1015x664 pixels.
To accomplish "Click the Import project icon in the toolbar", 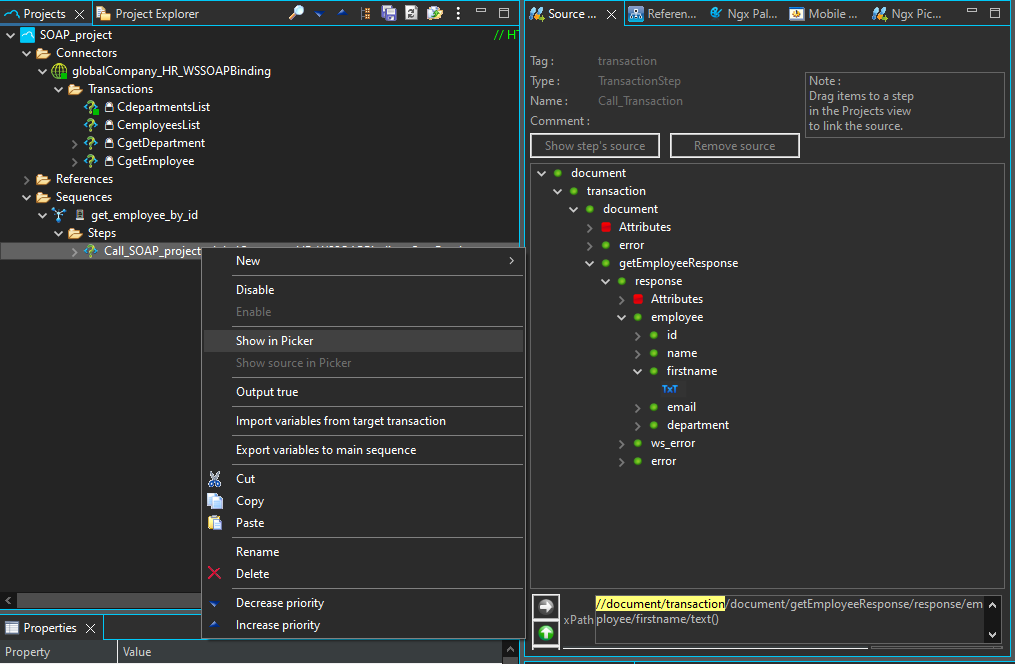I will 435,14.
